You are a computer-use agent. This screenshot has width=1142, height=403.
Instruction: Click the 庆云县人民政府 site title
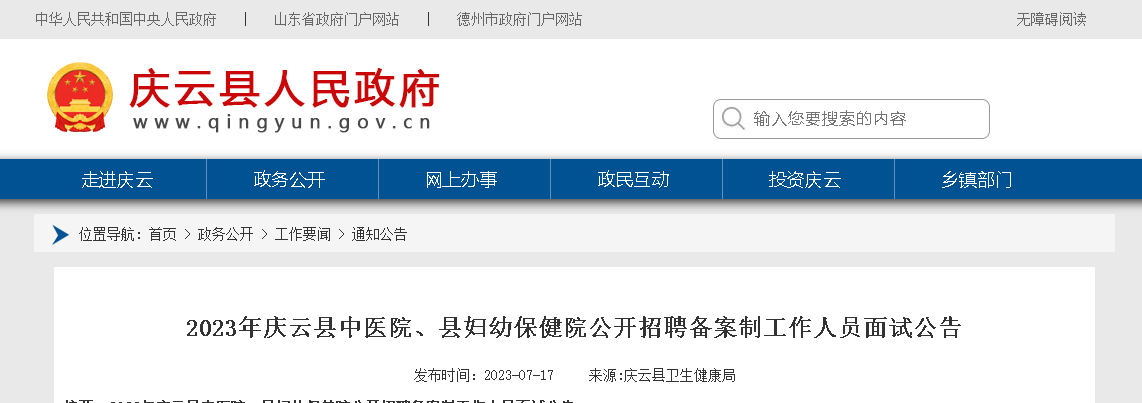click(284, 90)
